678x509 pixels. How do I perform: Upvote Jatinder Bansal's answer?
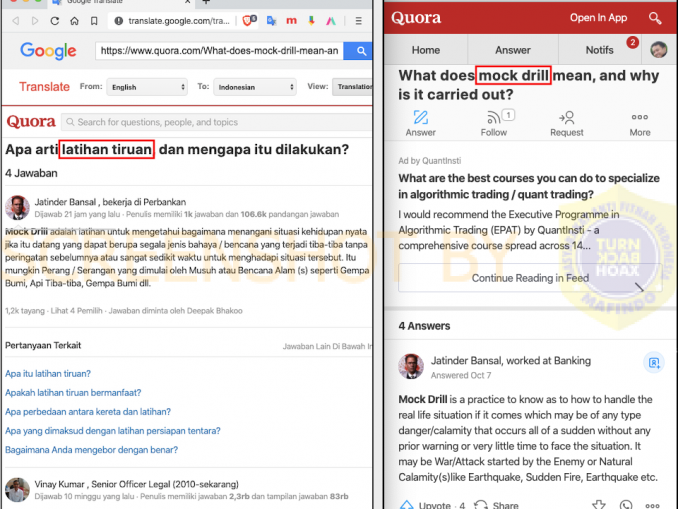coord(432,505)
